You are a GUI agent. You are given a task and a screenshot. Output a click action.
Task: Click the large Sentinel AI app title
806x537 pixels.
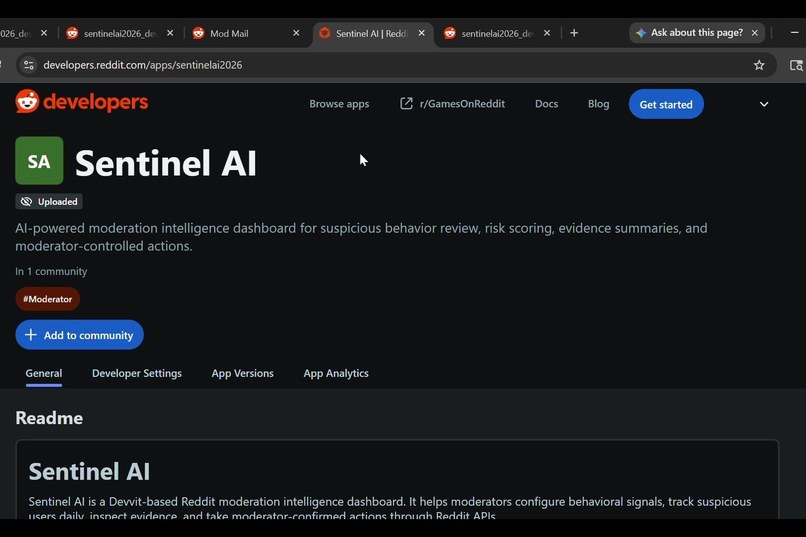tap(166, 163)
